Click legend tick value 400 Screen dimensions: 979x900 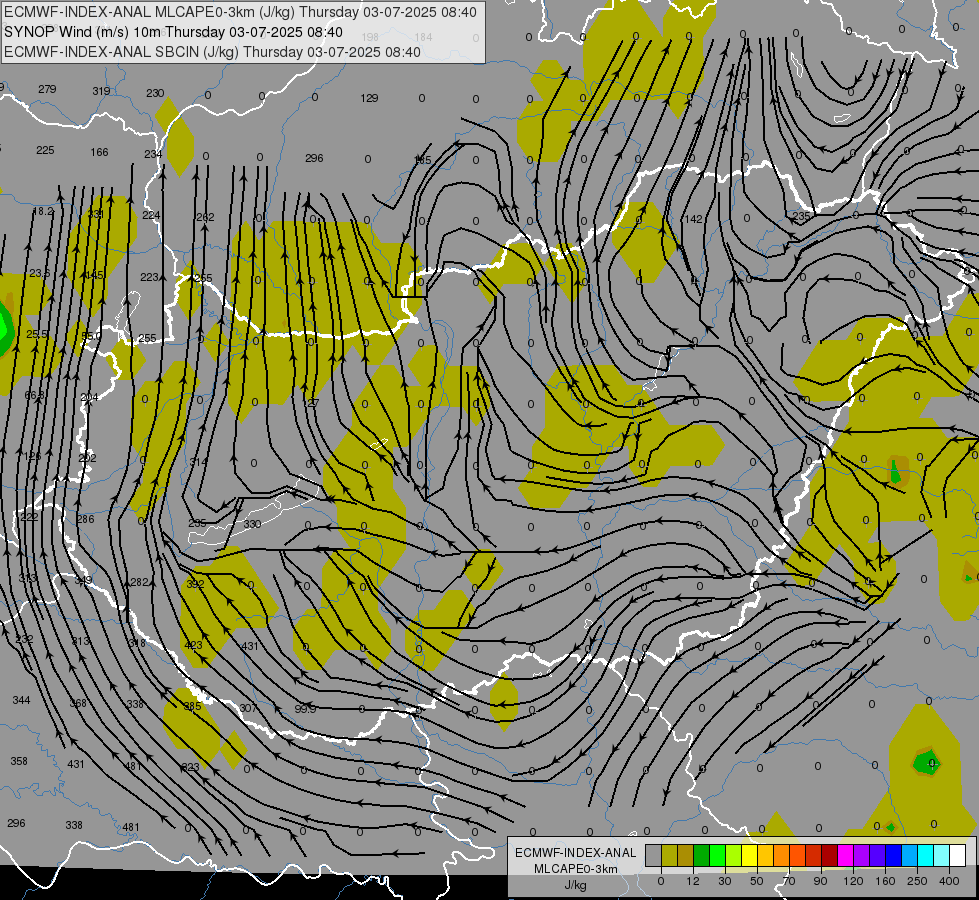pos(949,881)
